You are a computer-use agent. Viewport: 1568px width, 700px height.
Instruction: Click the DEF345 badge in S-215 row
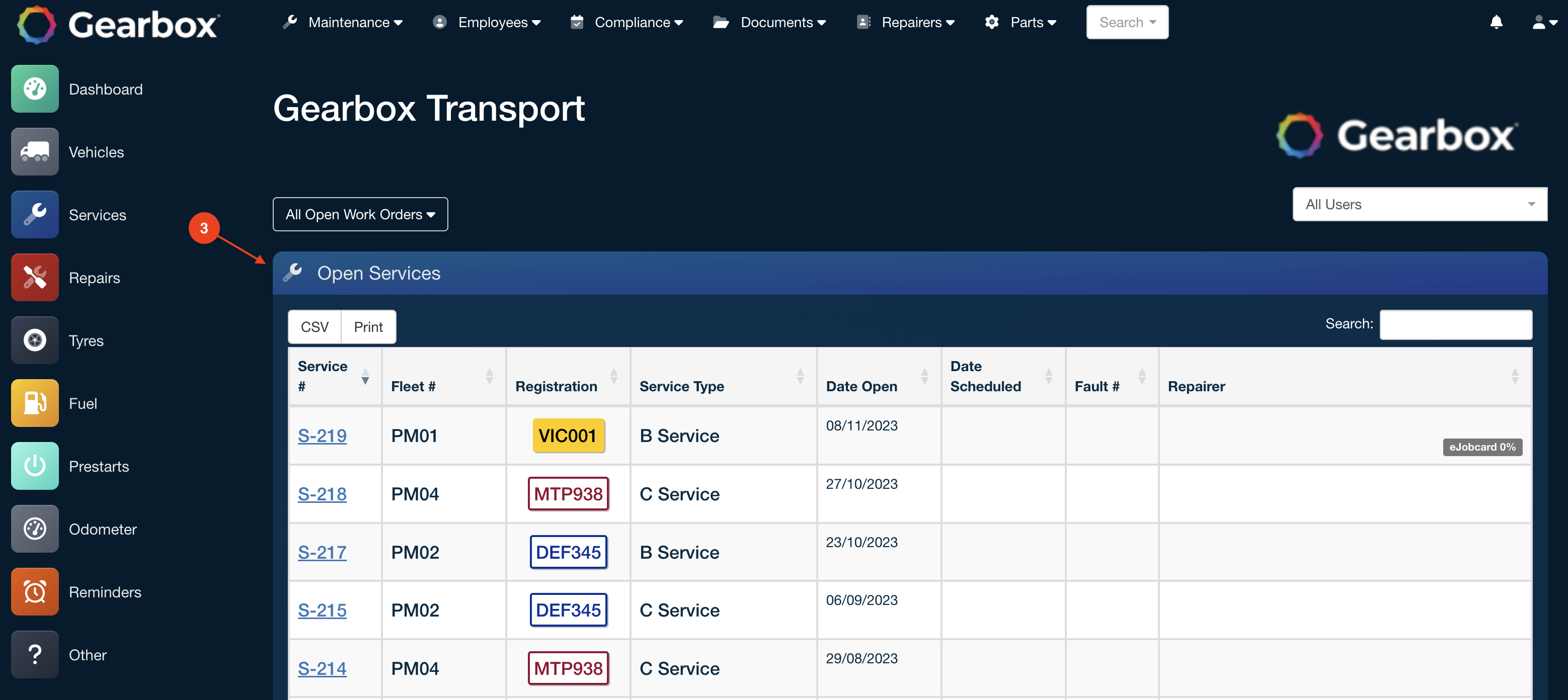(x=568, y=610)
